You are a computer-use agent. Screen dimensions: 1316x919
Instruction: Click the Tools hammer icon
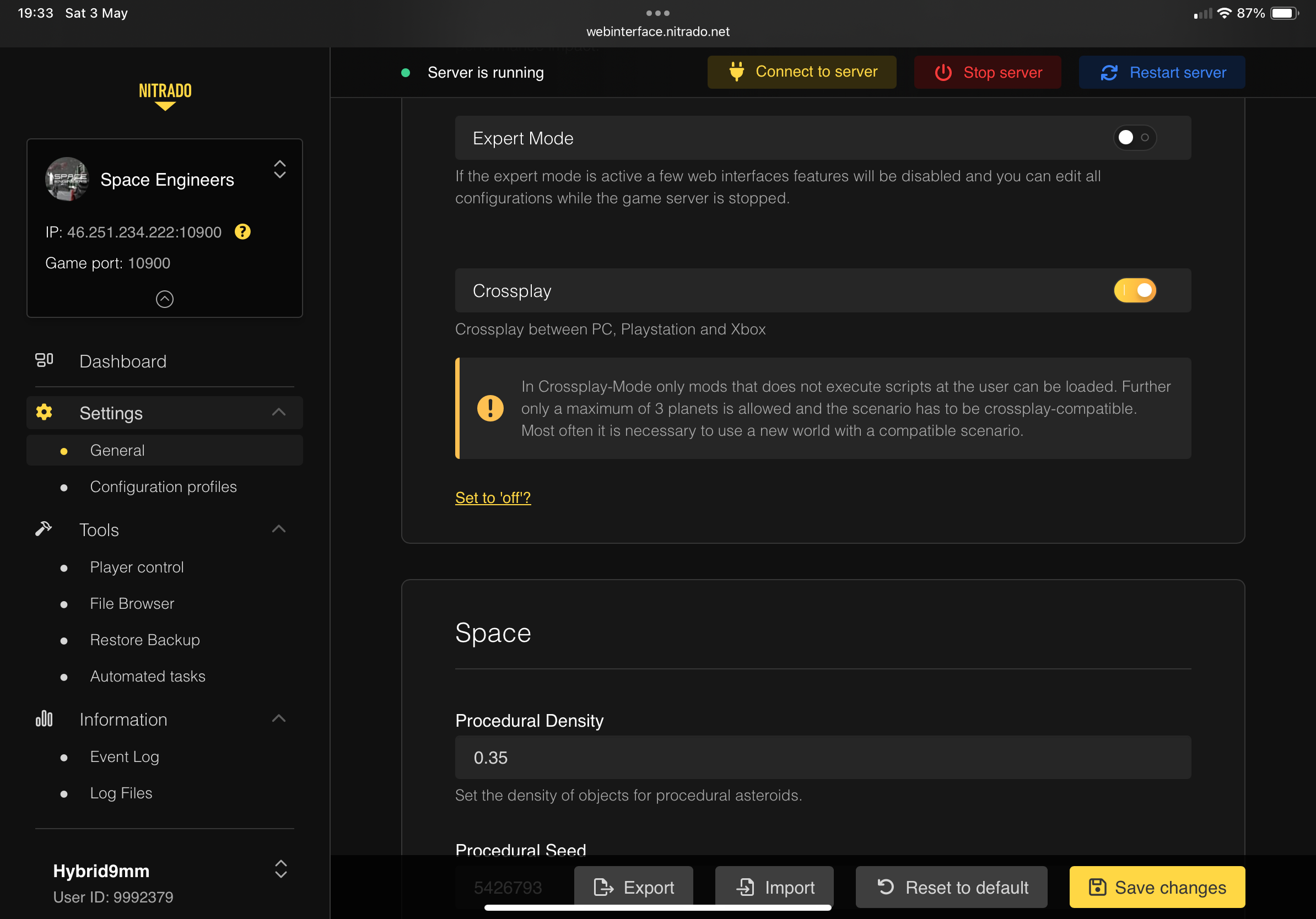(x=44, y=529)
